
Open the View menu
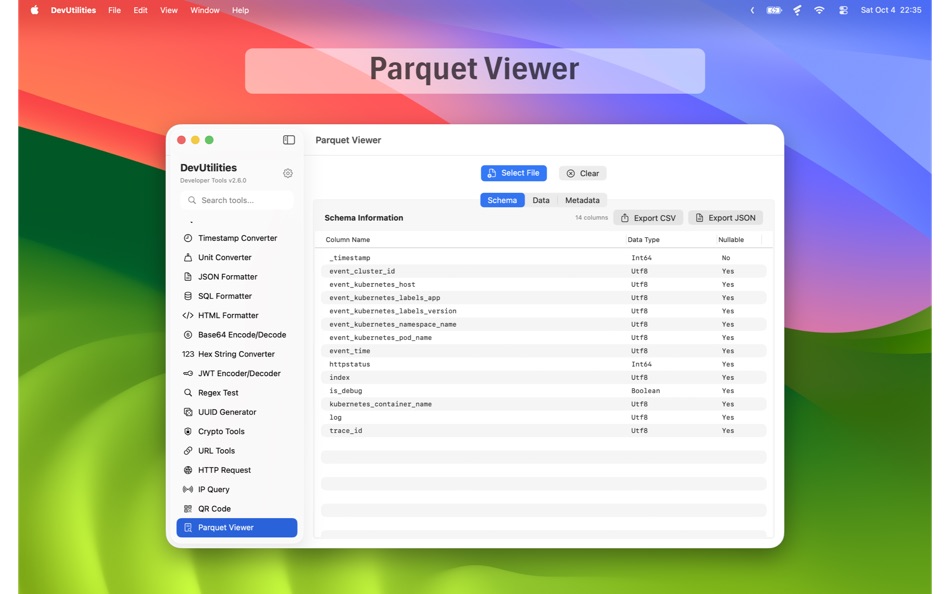point(168,10)
